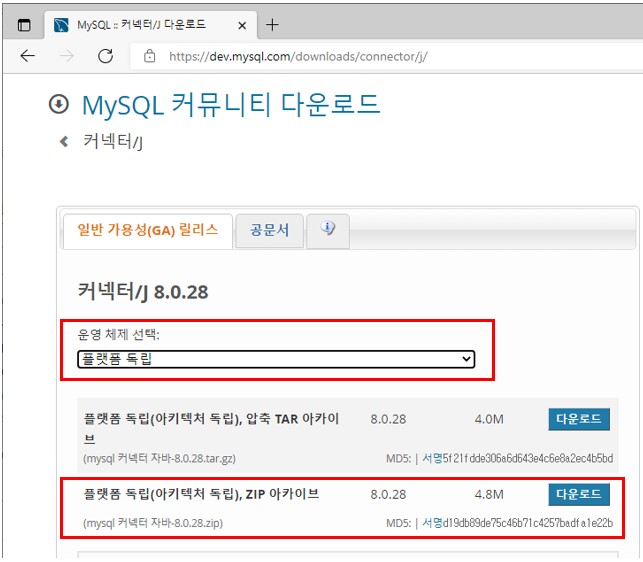Click the 4.0M size value
643x562 pixels.
pyautogui.click(x=489, y=419)
